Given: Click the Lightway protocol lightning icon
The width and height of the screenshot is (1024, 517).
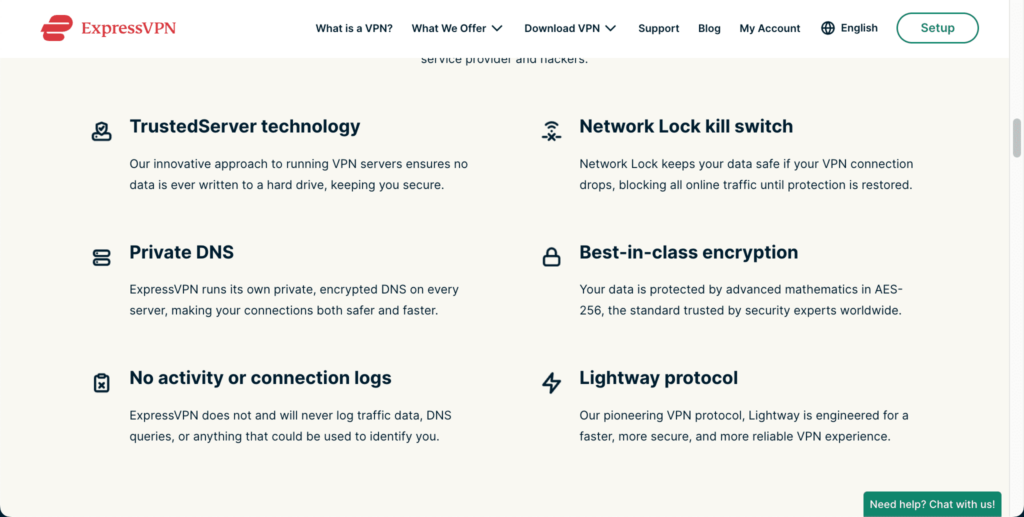Looking at the screenshot, I should click(x=551, y=383).
